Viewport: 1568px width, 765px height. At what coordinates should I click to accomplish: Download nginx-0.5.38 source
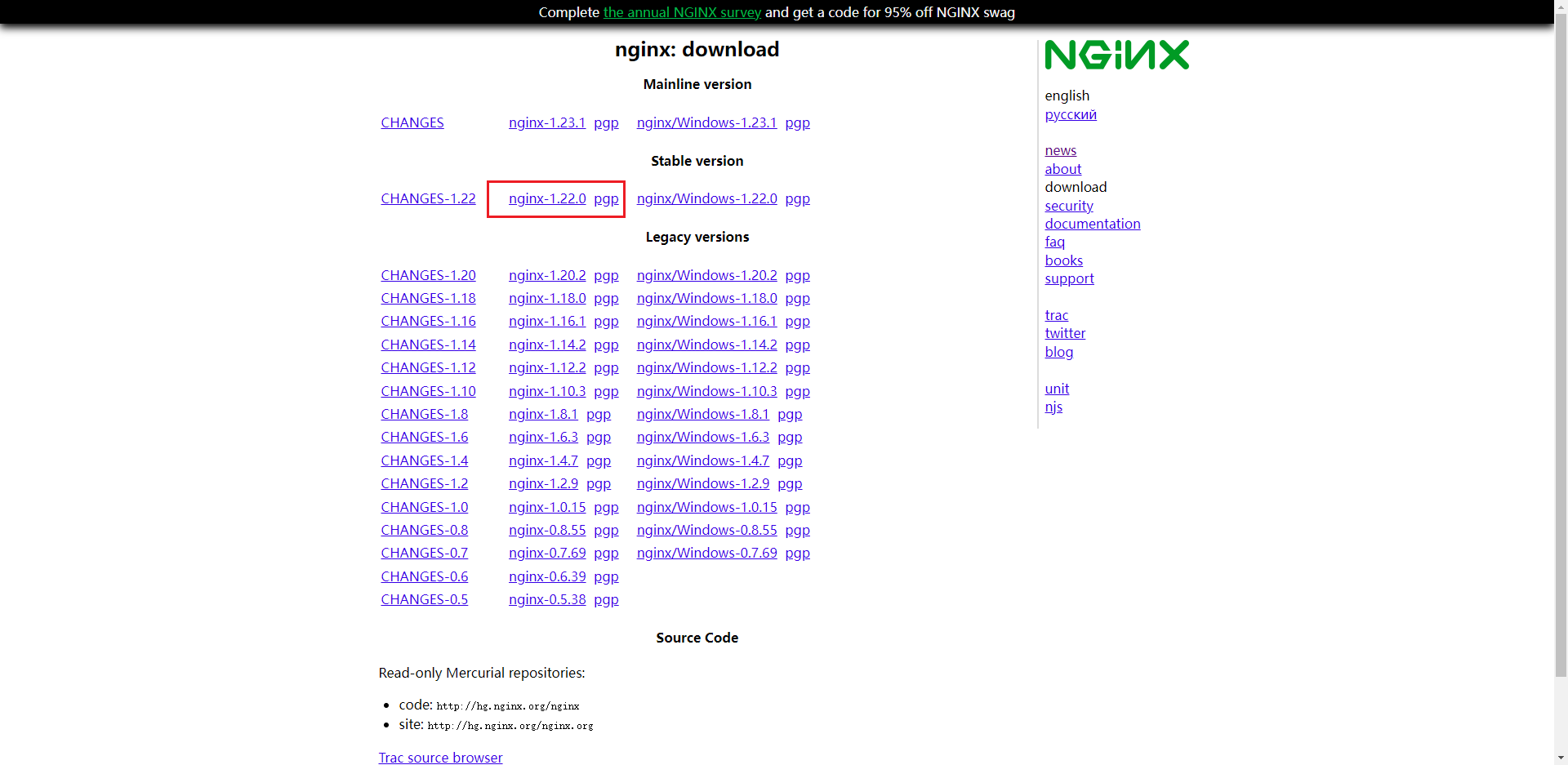click(x=547, y=599)
